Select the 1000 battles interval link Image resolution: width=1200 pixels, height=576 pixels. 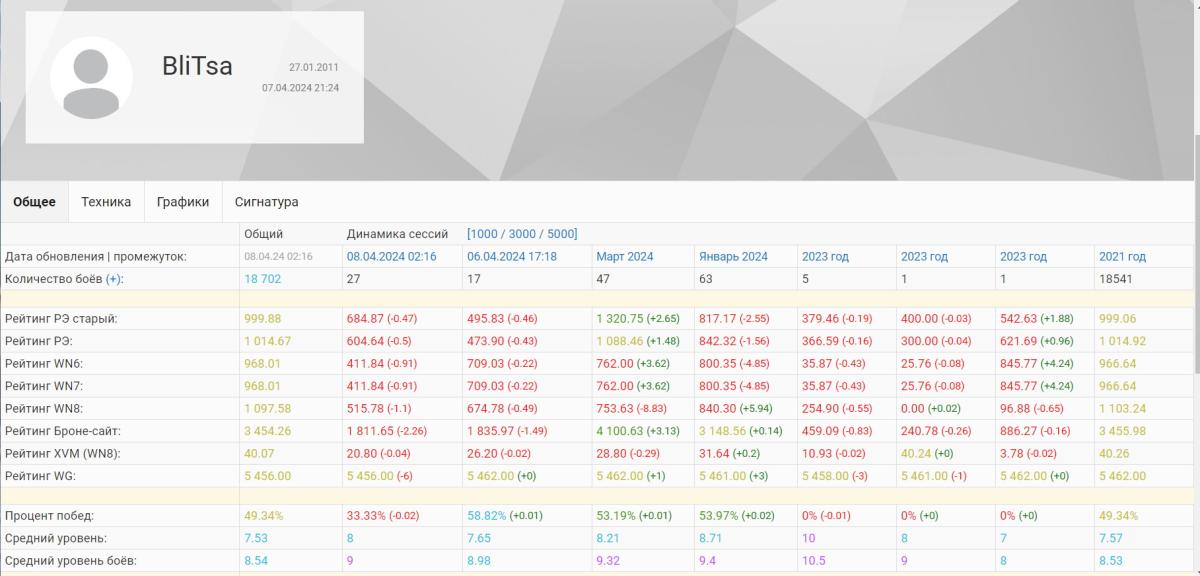486,234
